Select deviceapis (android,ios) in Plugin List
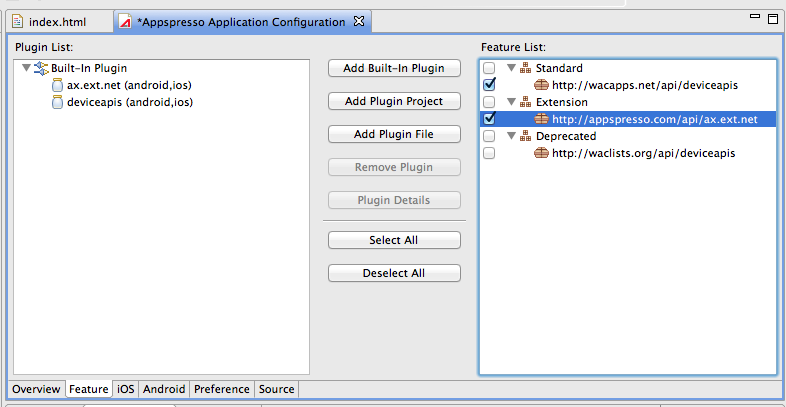Viewport: 786px width, 407px height. 130,102
